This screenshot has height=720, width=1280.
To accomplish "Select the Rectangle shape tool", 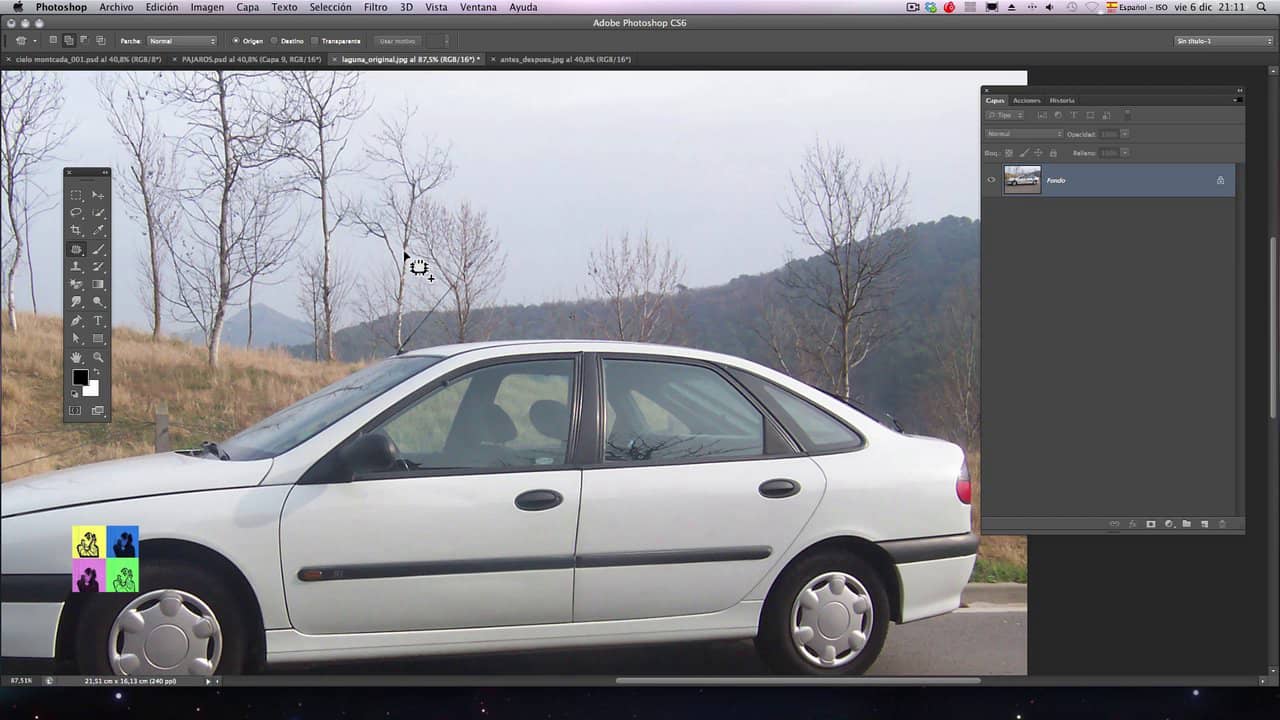I will (x=98, y=339).
